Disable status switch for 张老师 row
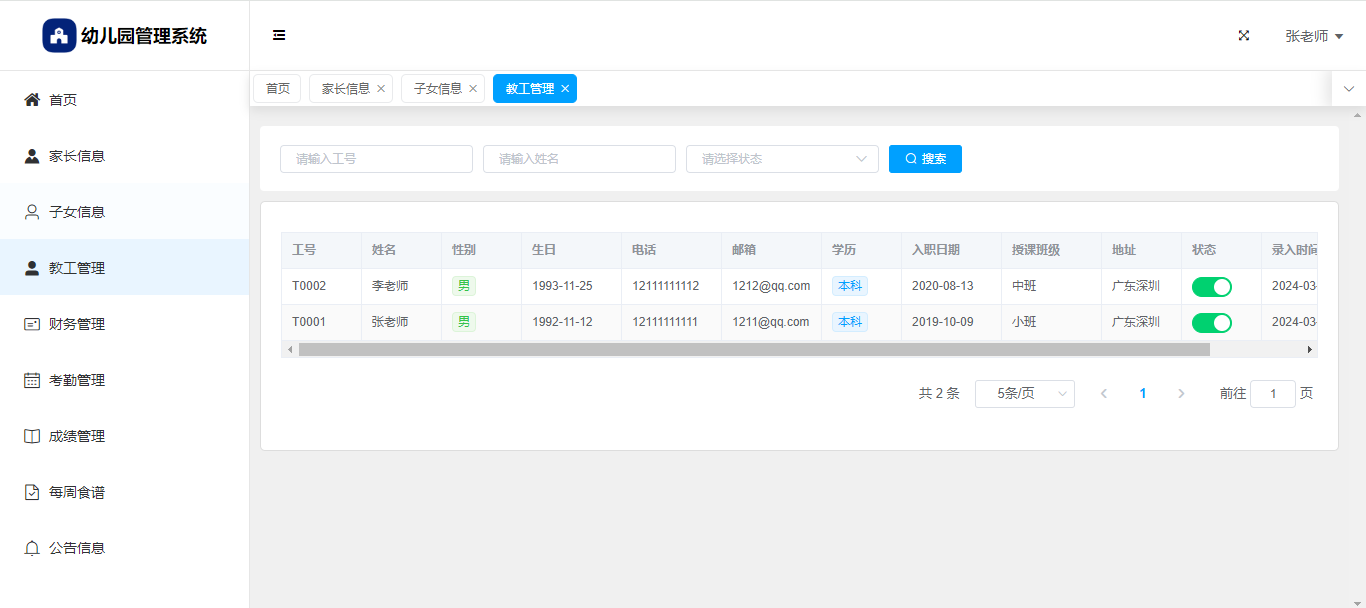Screen dimensions: 1366x608 (x=1211, y=323)
